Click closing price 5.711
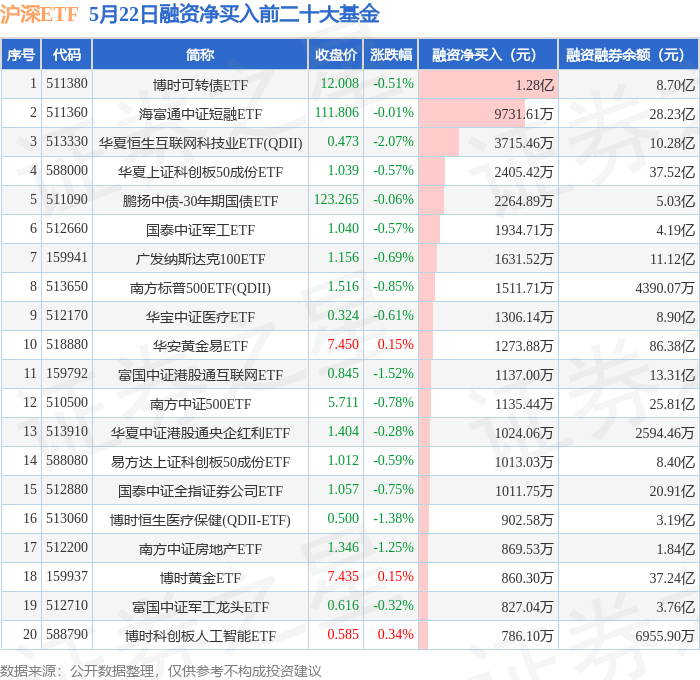Screen dimensions: 700x680 click(343, 403)
